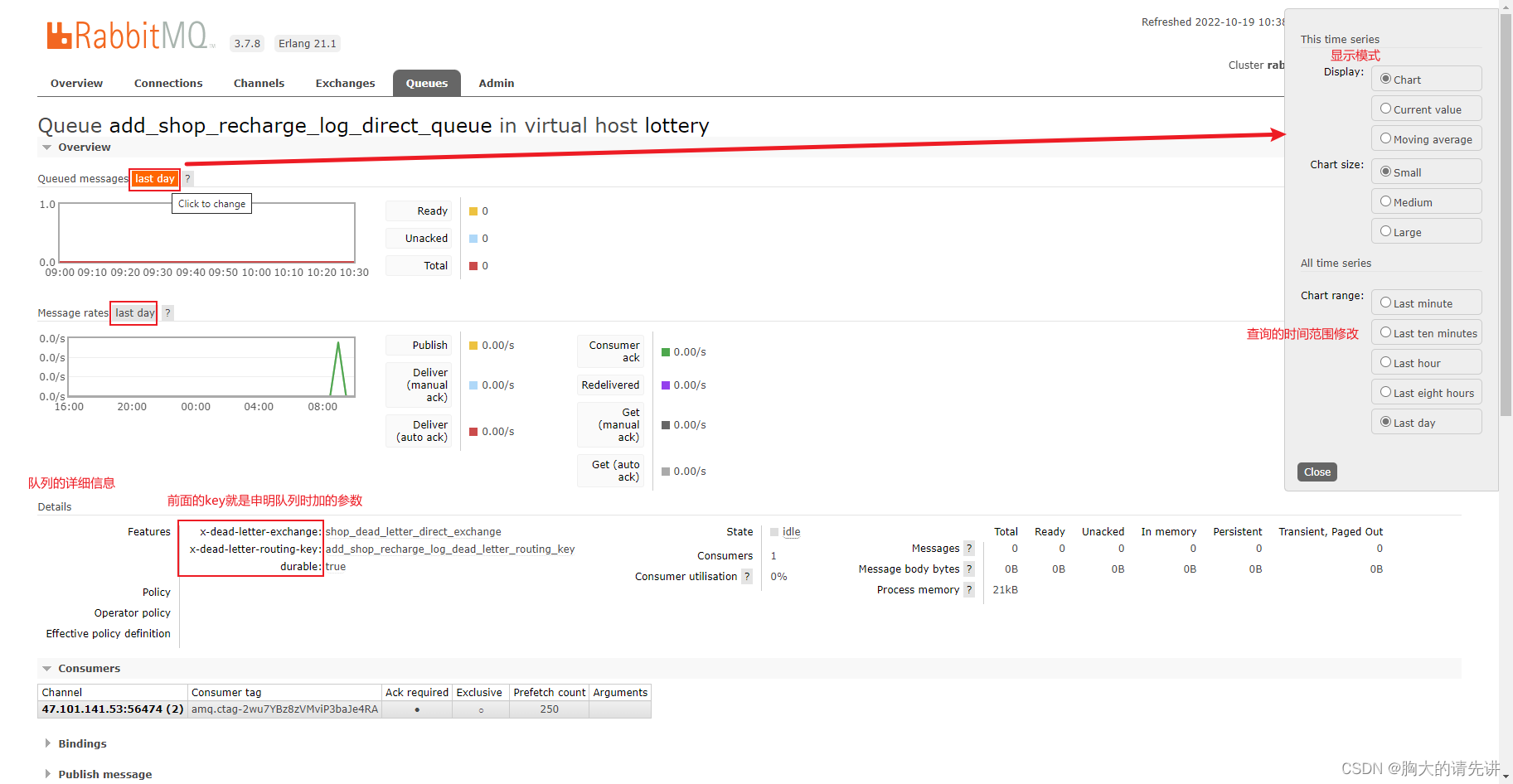This screenshot has height=784, width=1513.
Task: Change Message rates 'last day' range
Action: tap(134, 312)
